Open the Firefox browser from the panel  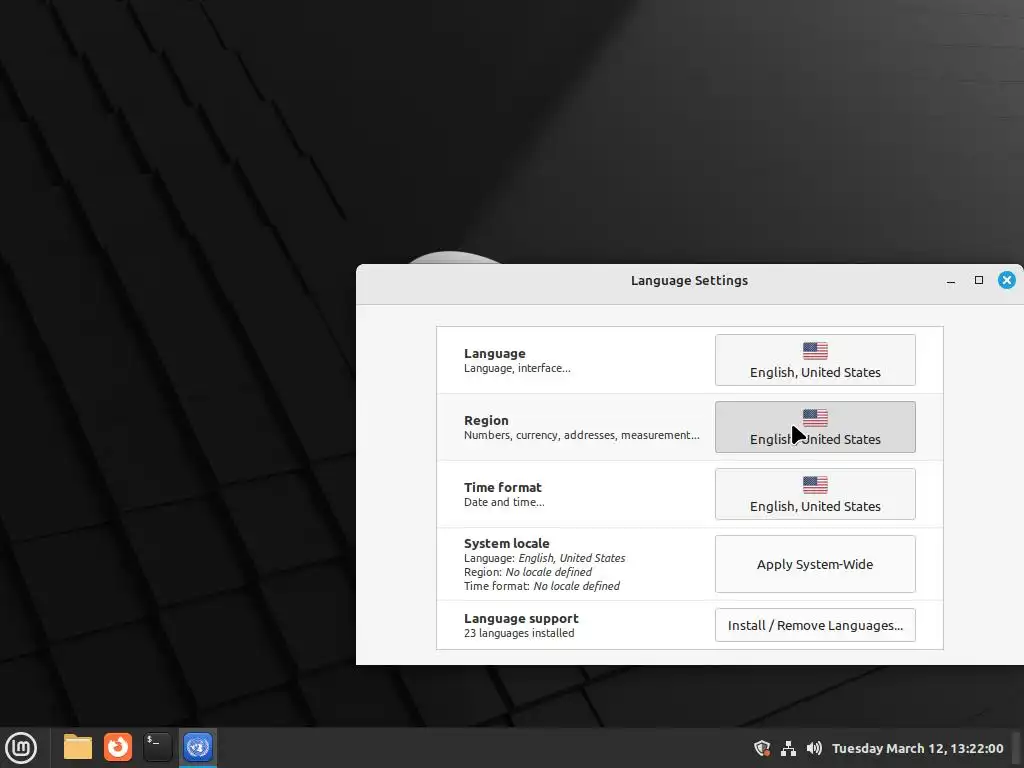pyautogui.click(x=118, y=748)
